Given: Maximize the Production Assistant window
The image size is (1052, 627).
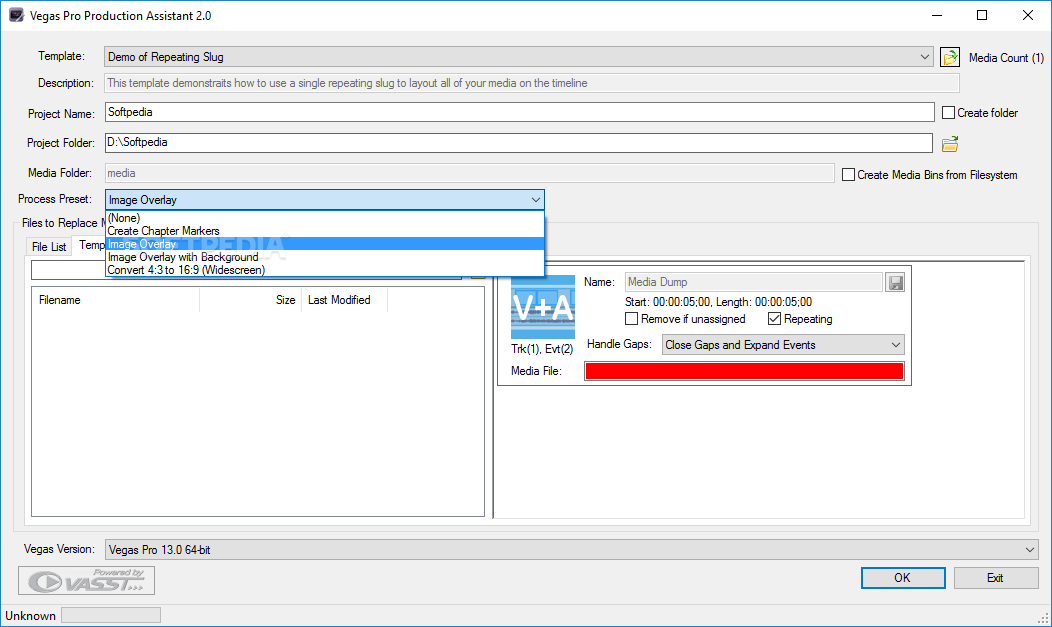Looking at the screenshot, I should point(982,15).
